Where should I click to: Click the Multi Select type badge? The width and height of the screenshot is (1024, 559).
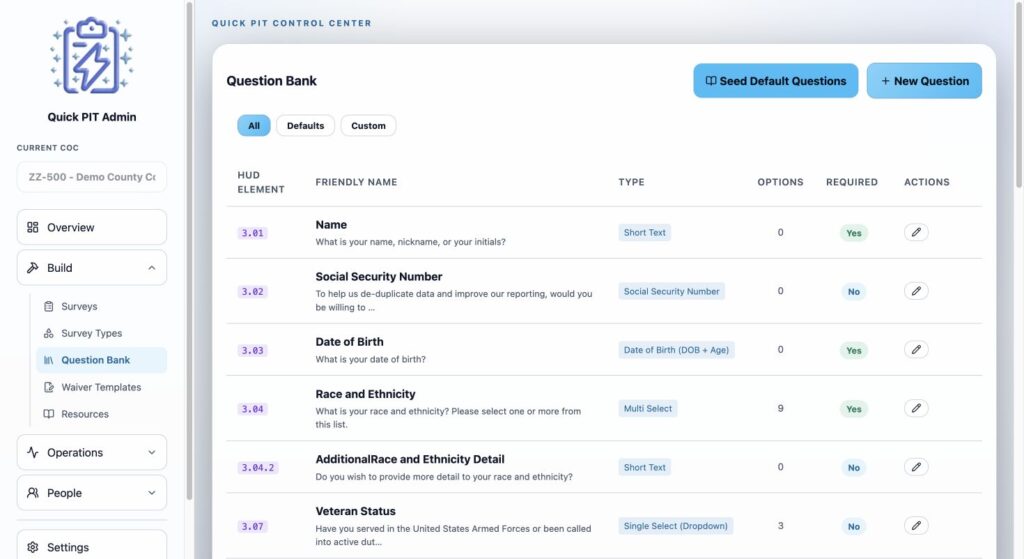pyautogui.click(x=647, y=409)
